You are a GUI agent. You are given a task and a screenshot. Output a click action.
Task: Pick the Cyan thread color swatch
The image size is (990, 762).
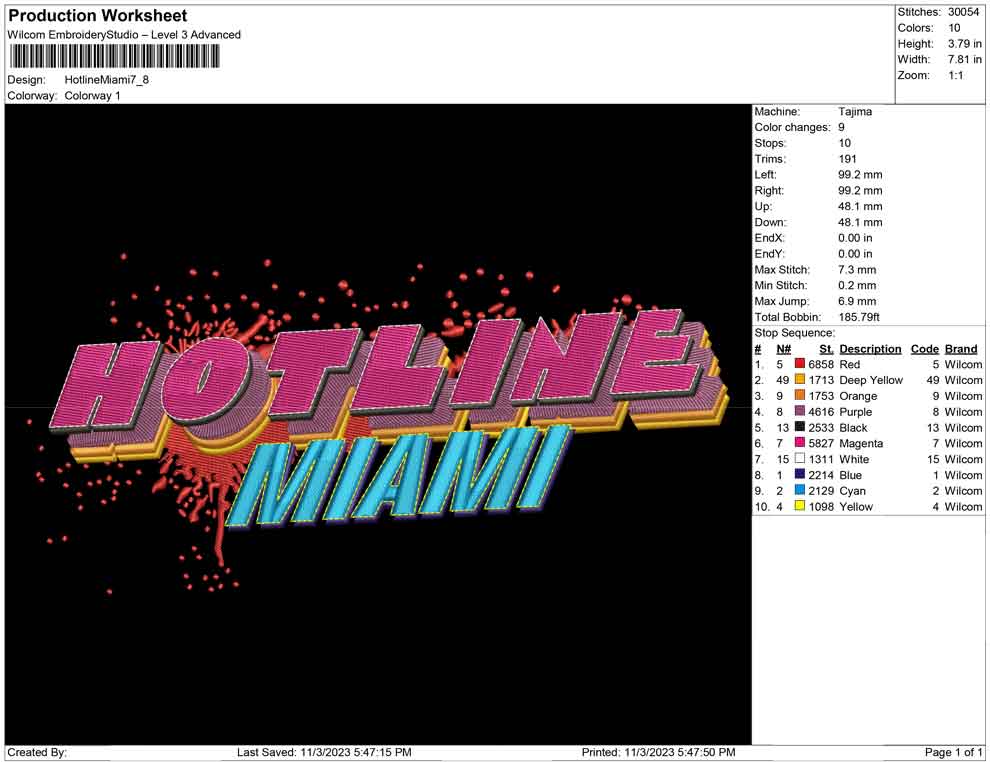(800, 491)
